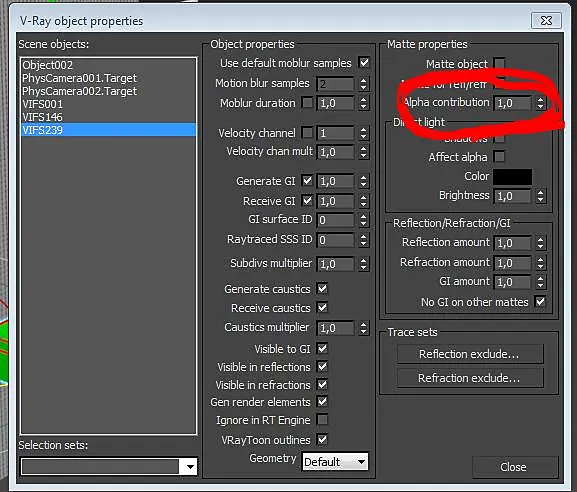Click the Moblur duration value field
Screen dimensions: 577x492
[x=335, y=103]
